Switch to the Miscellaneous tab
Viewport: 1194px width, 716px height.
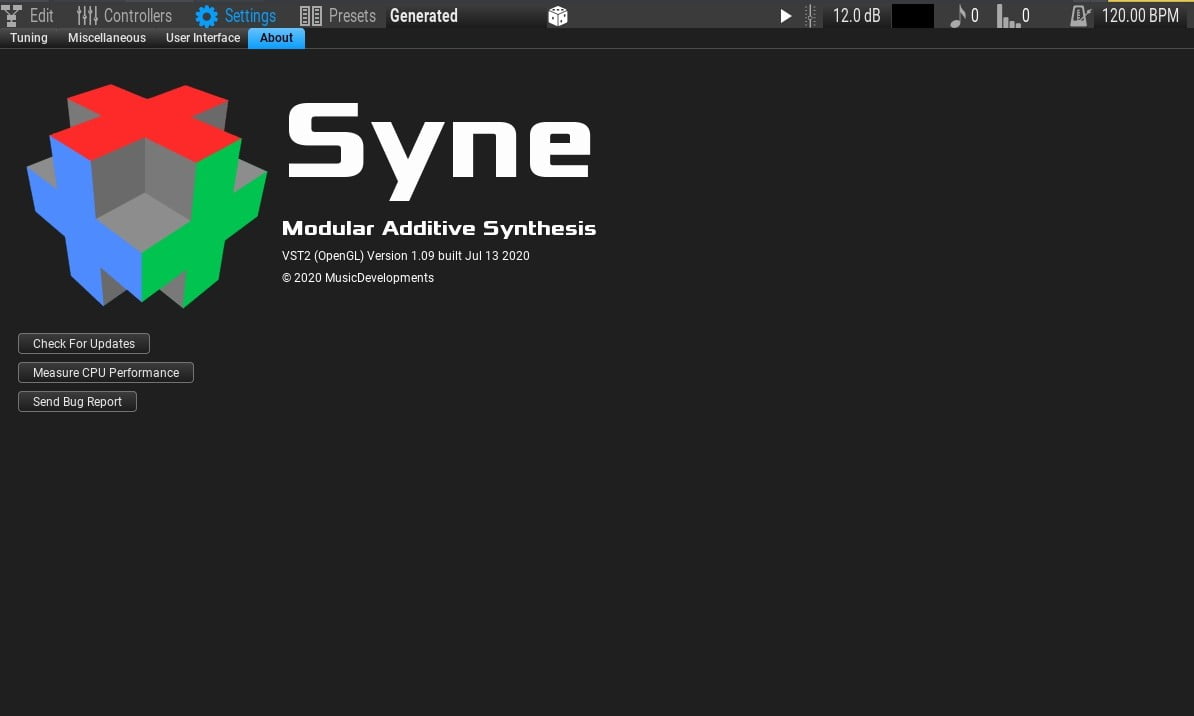tap(107, 38)
